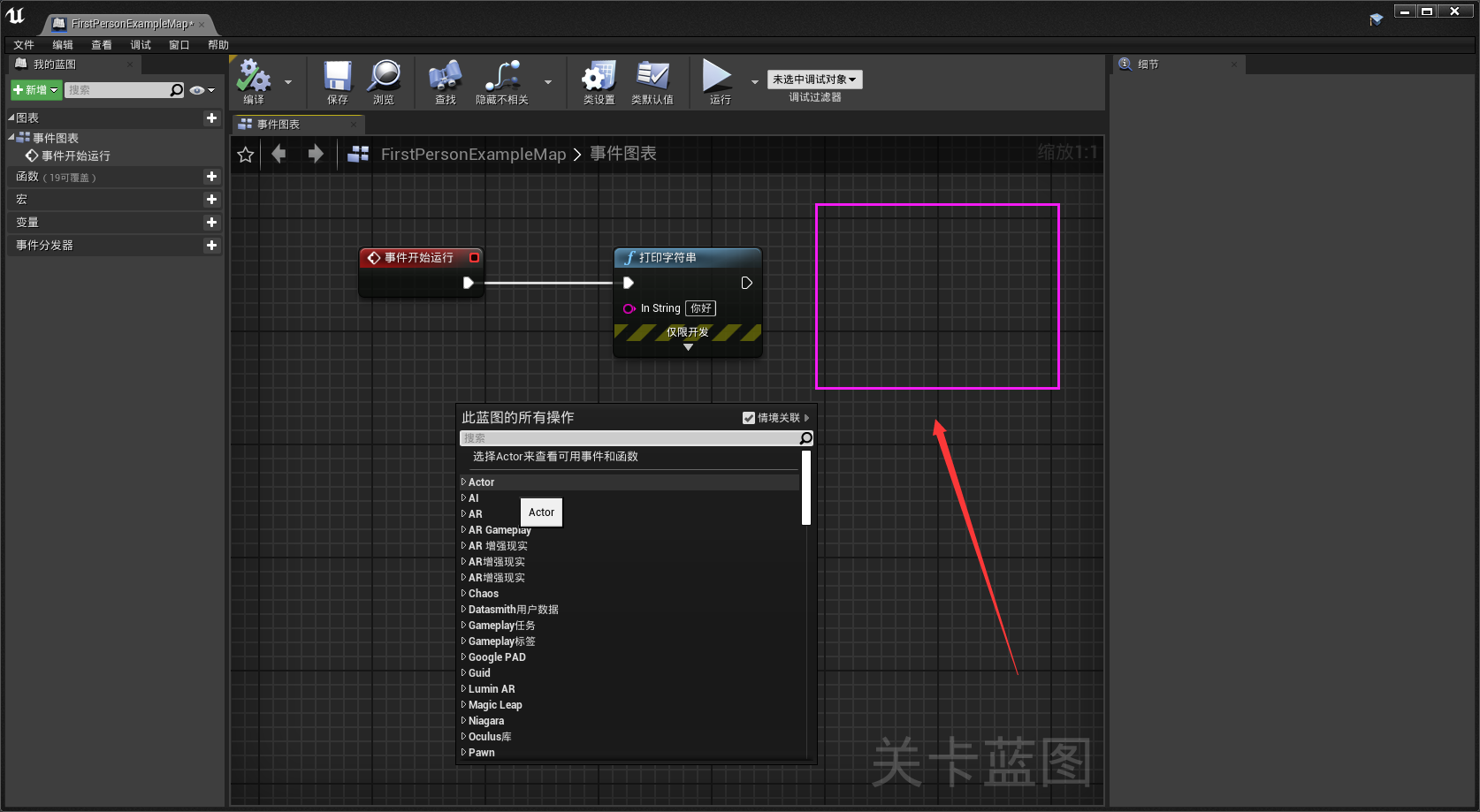Click the Compile (编译) toolbar icon
Image resolution: width=1480 pixels, height=812 pixels.
pos(254,76)
